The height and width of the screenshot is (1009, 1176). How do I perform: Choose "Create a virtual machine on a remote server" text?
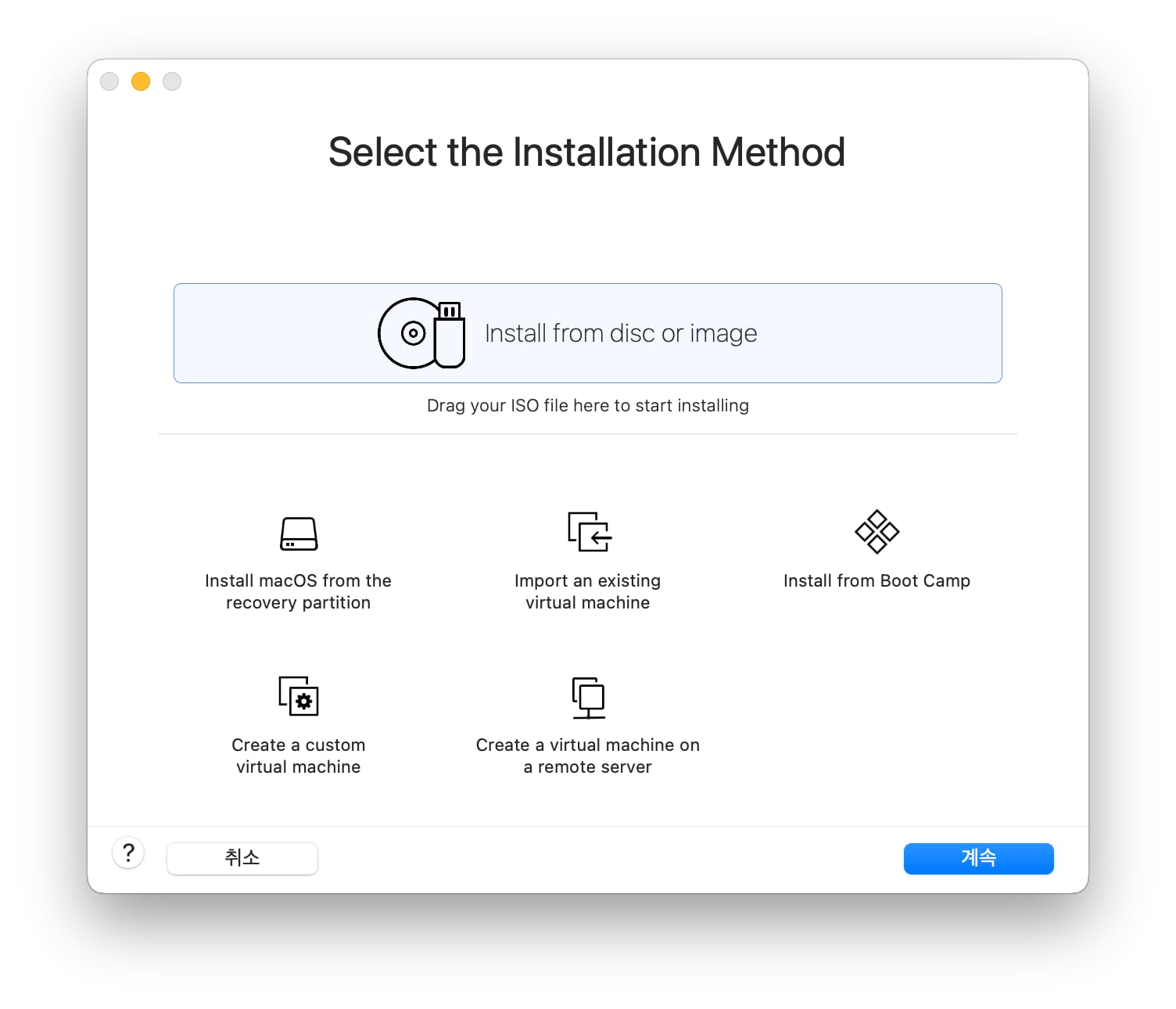587,756
